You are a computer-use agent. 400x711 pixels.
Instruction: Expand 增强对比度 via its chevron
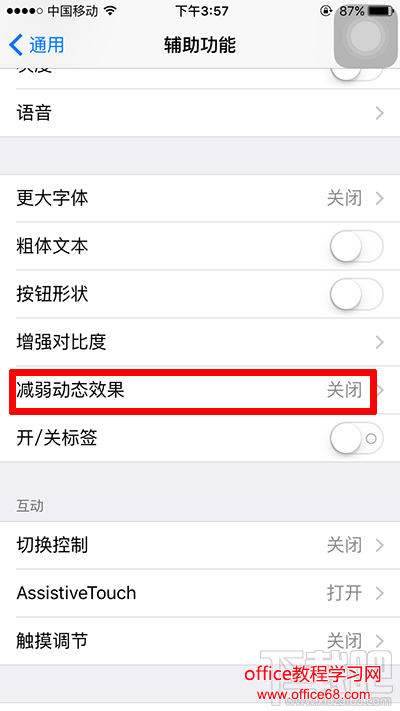tap(380, 342)
